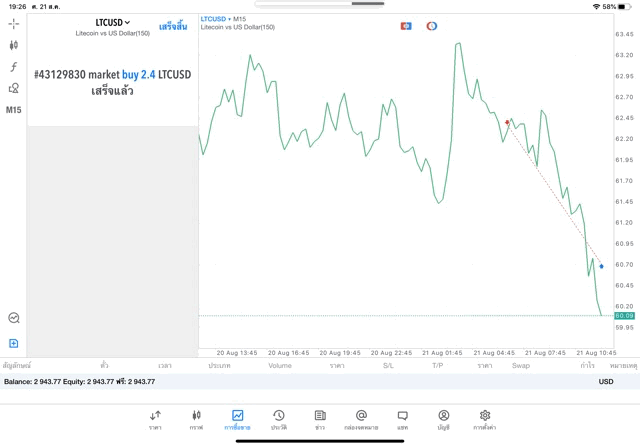Sort by Volume column header

(280, 366)
